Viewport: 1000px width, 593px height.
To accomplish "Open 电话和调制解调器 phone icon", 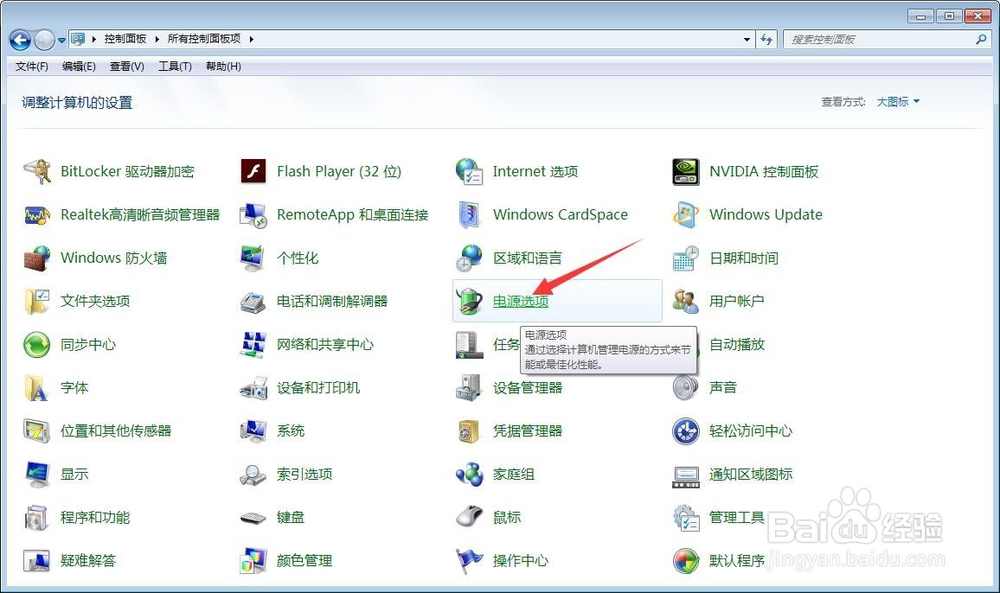I will tap(253, 302).
